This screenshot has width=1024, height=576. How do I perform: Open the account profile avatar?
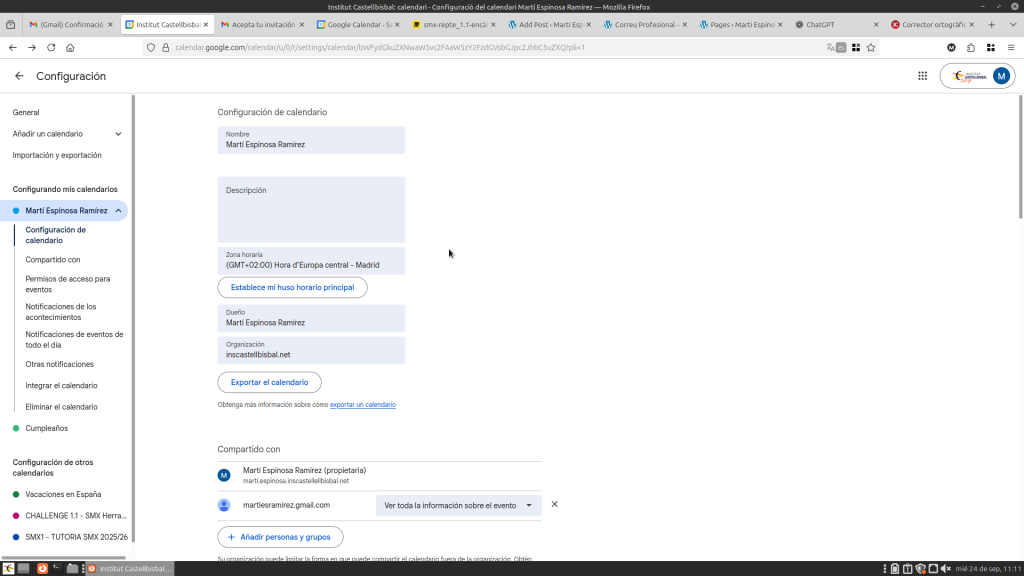1001,76
